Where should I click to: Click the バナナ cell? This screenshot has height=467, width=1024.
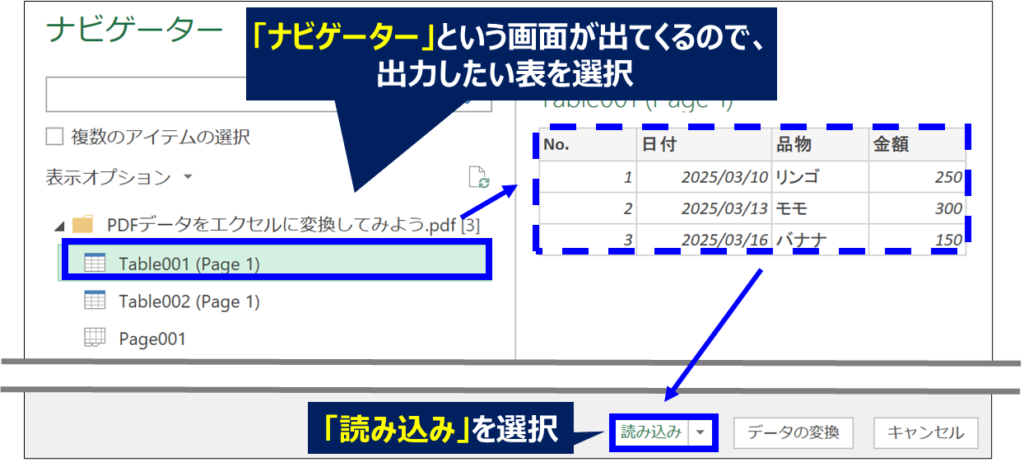[820, 240]
